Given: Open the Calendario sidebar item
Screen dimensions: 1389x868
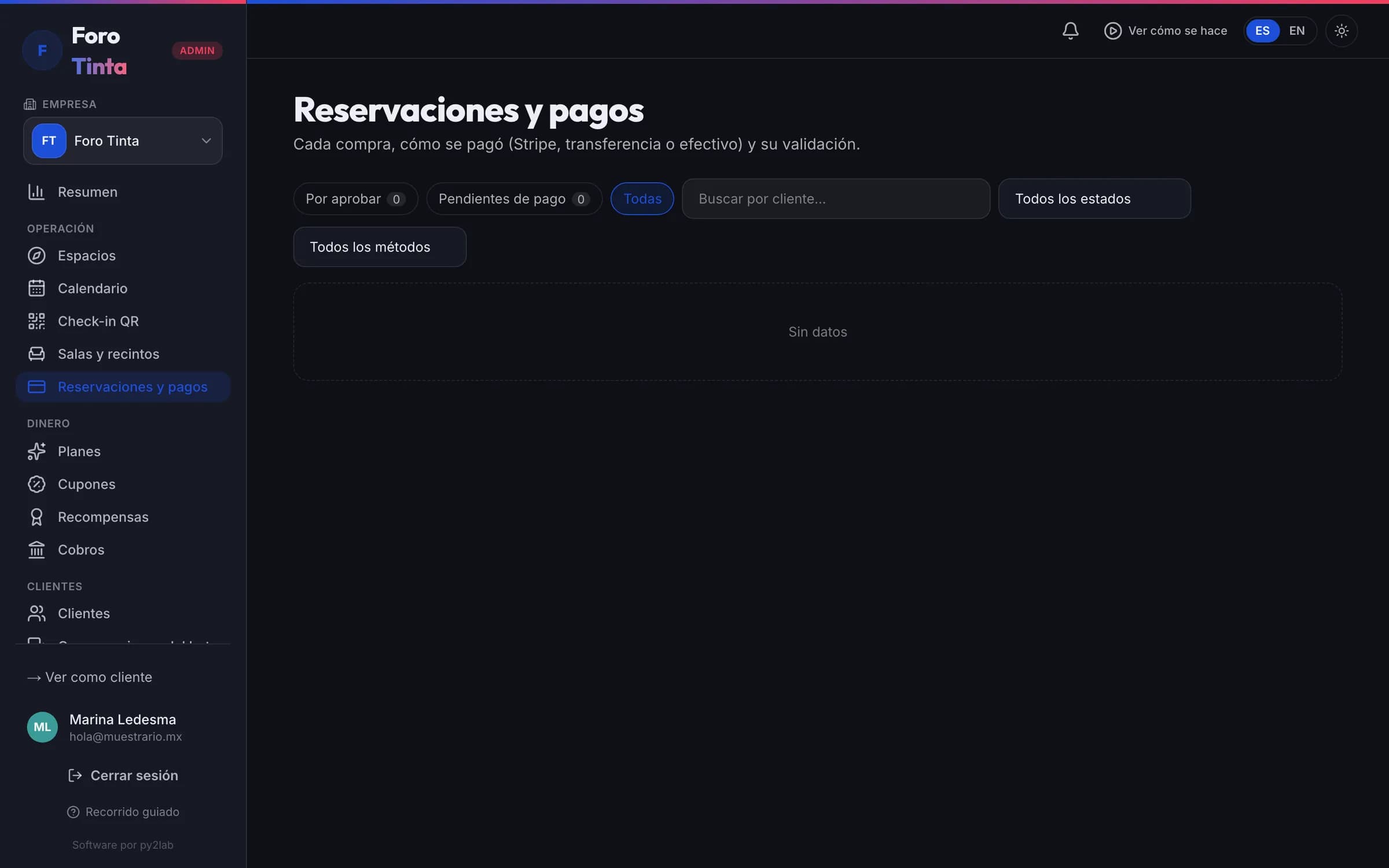Looking at the screenshot, I should tap(123, 288).
